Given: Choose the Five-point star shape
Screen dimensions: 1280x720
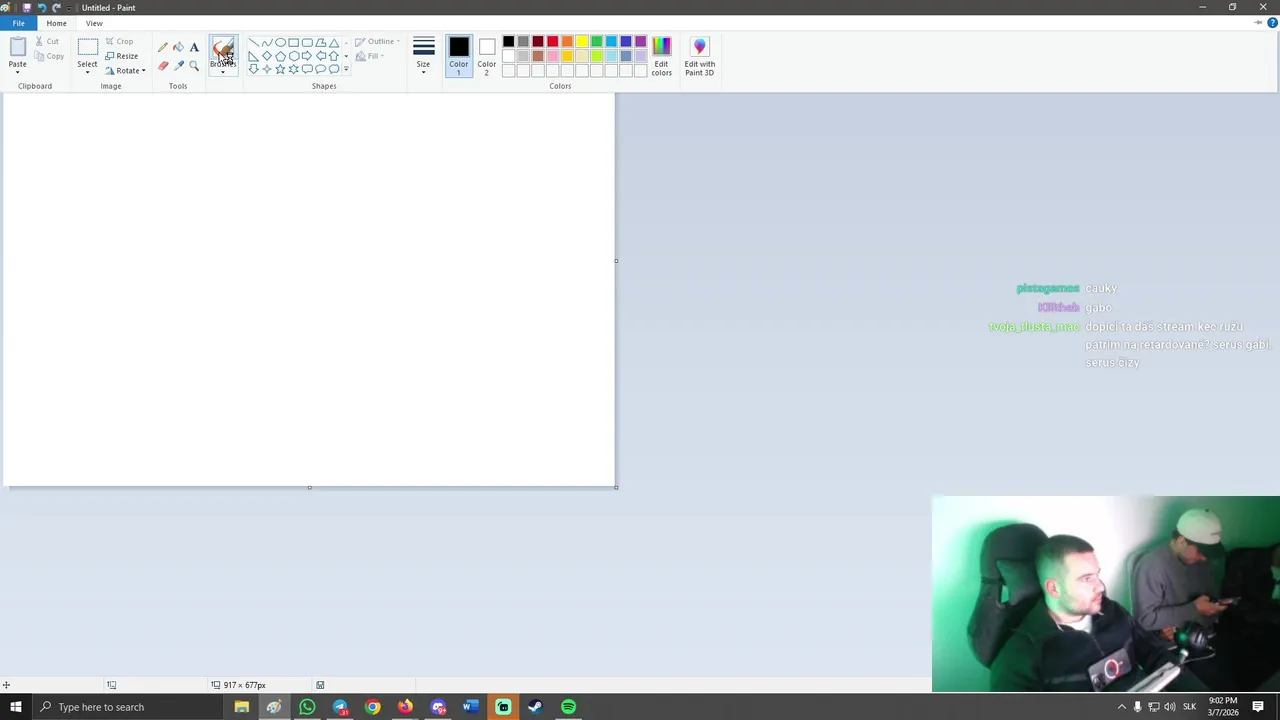Looking at the screenshot, I should pos(281,69).
